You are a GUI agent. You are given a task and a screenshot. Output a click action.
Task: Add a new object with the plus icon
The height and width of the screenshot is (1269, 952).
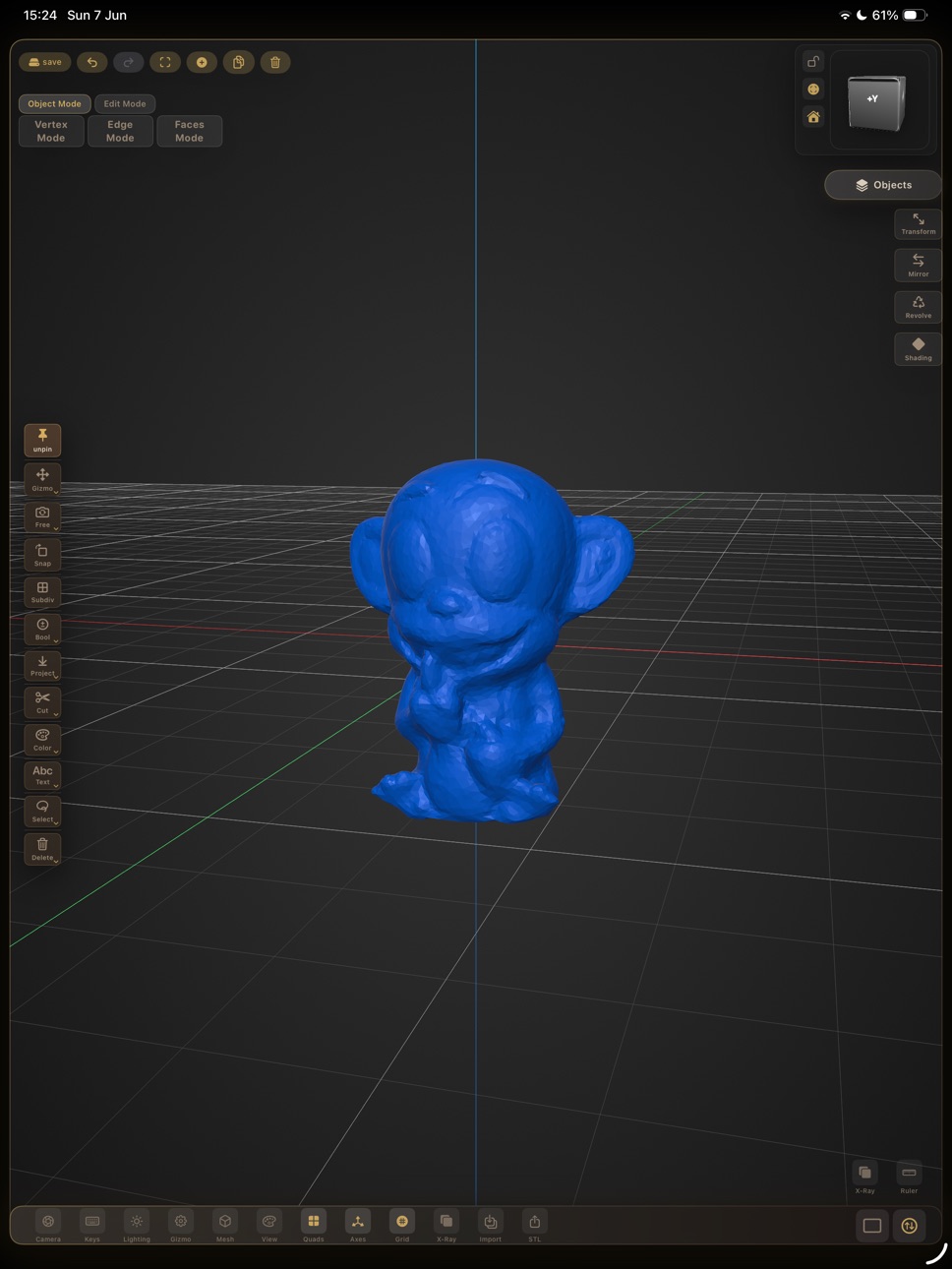click(x=202, y=62)
